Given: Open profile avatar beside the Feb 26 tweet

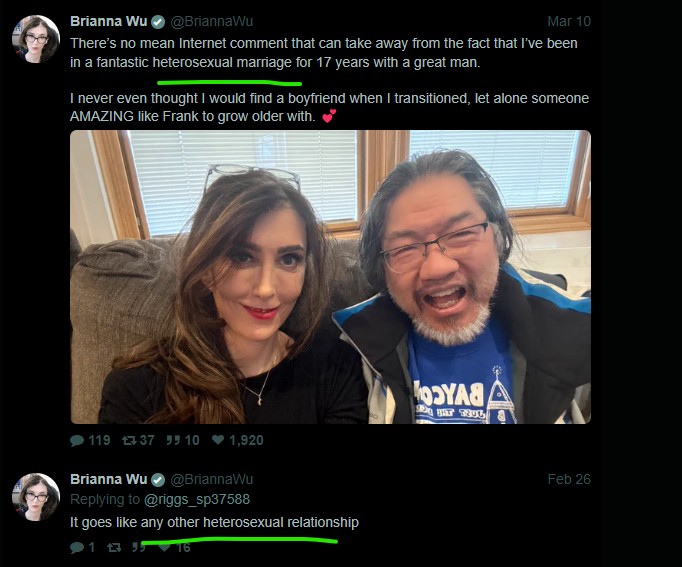Looking at the screenshot, I should (x=36, y=497).
